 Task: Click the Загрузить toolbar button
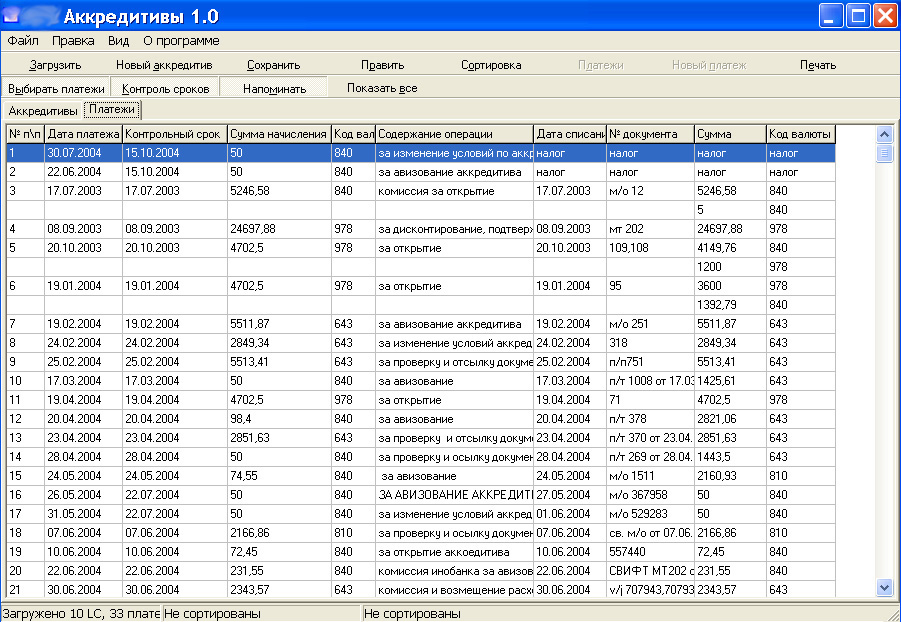pyautogui.click(x=55, y=65)
